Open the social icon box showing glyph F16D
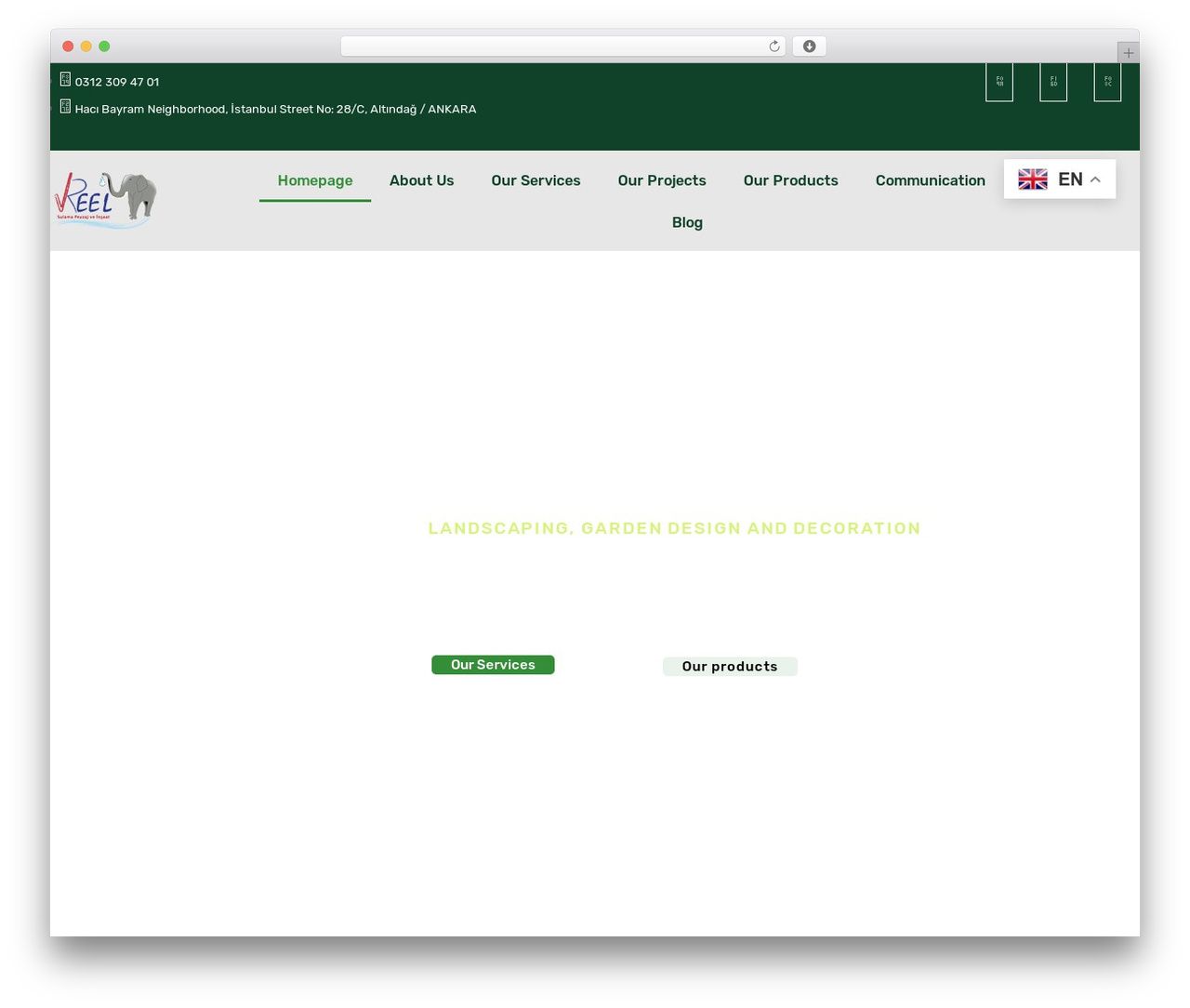 tap(1053, 82)
